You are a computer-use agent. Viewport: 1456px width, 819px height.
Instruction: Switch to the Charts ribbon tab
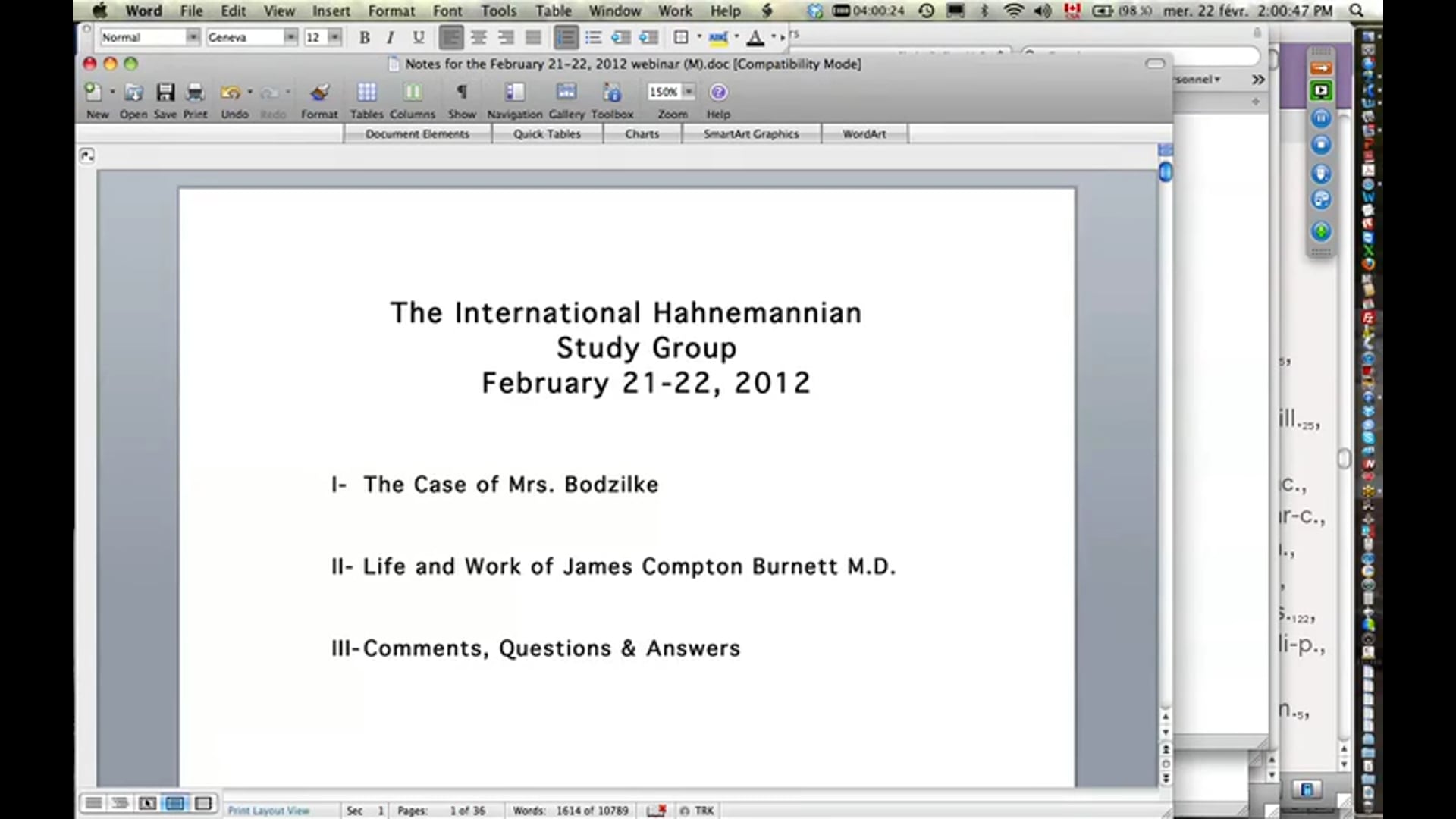[x=642, y=133]
